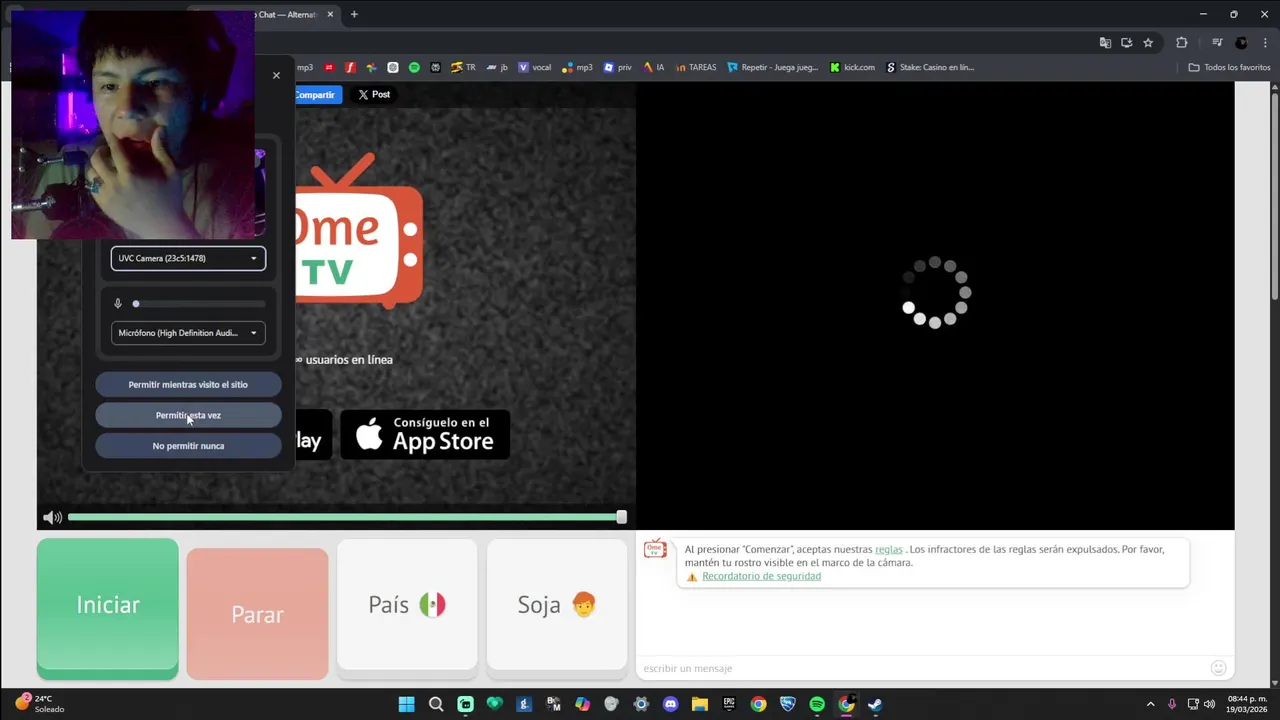Open Discord from the taskbar

click(670, 704)
